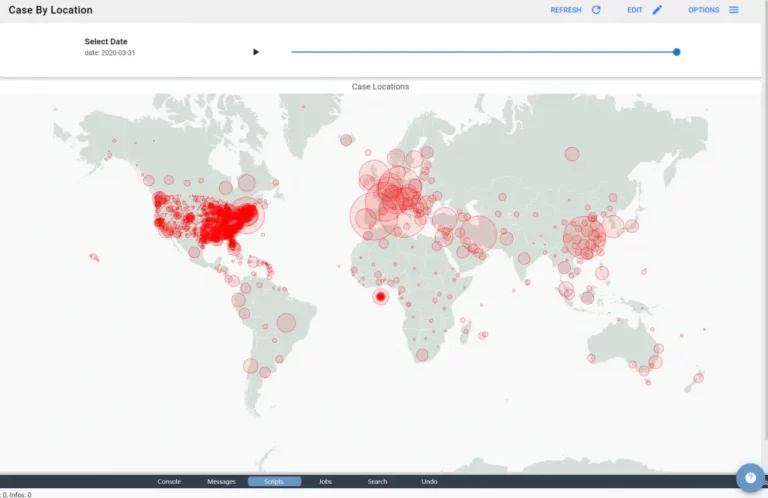This screenshot has width=768, height=498.
Task: Click the solid red bubble off West Africa
Action: (x=381, y=297)
